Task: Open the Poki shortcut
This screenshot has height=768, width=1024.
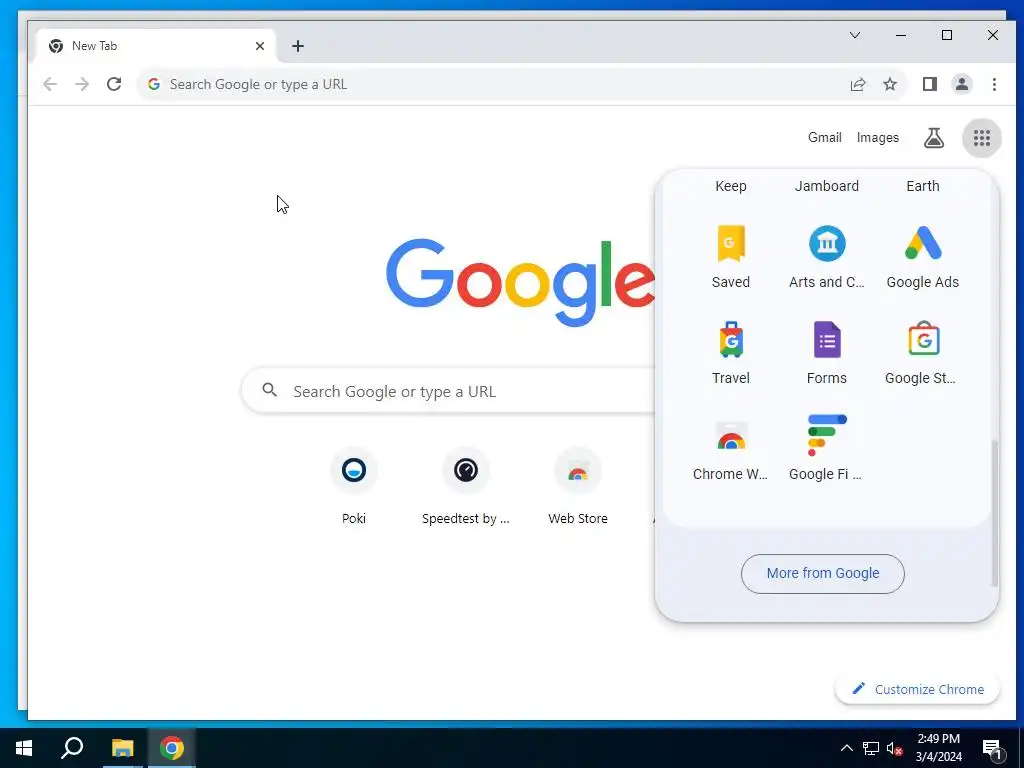Action: point(353,487)
